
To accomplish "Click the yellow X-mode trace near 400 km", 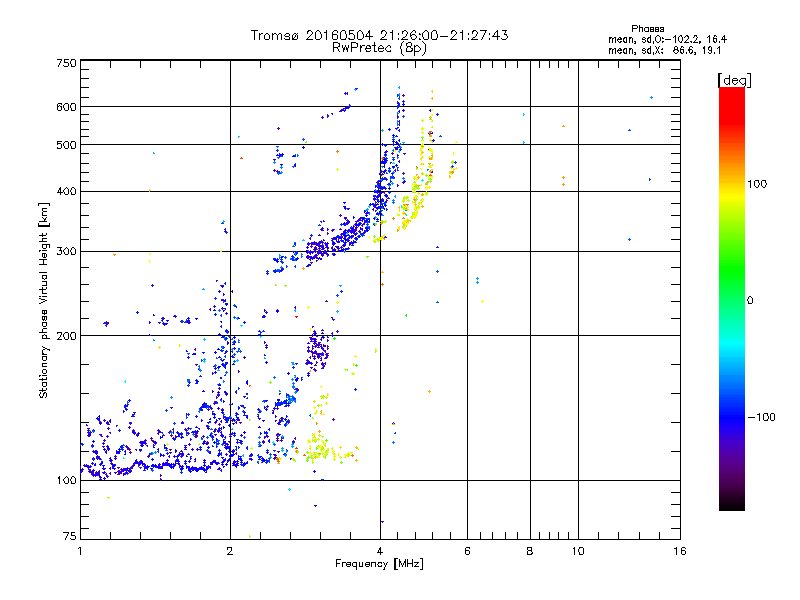I will coord(418,196).
